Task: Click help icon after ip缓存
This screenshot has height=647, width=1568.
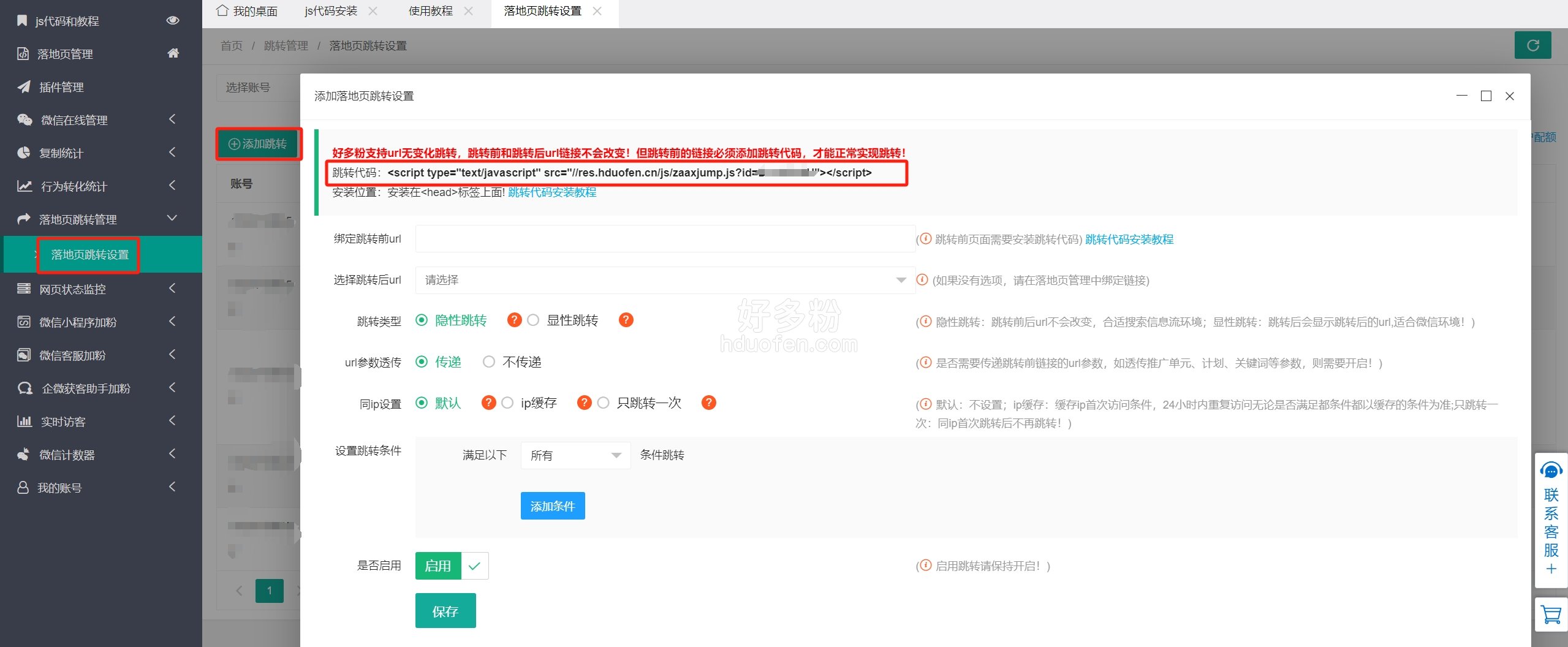Action: click(584, 403)
